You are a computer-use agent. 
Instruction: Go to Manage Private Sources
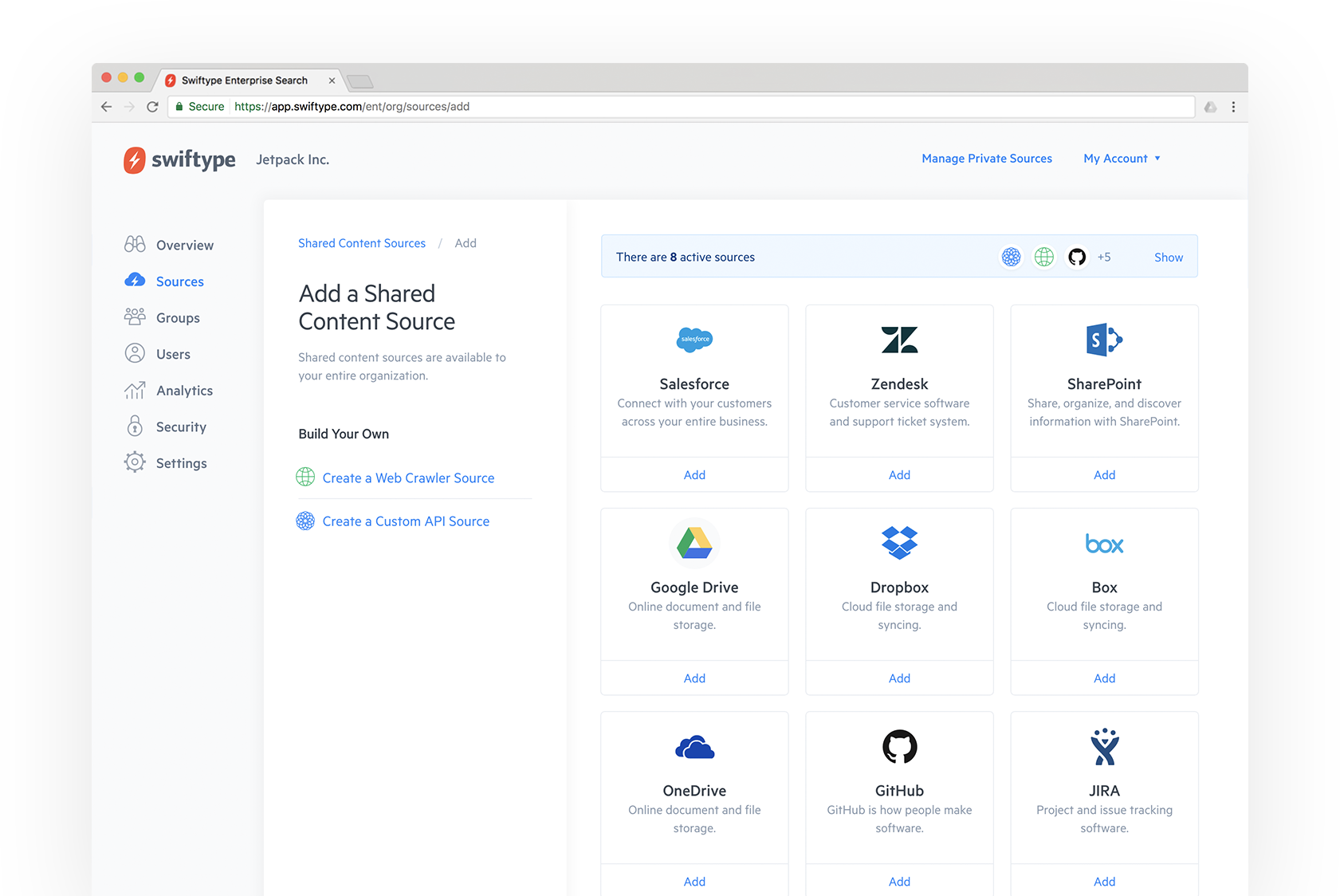(987, 159)
